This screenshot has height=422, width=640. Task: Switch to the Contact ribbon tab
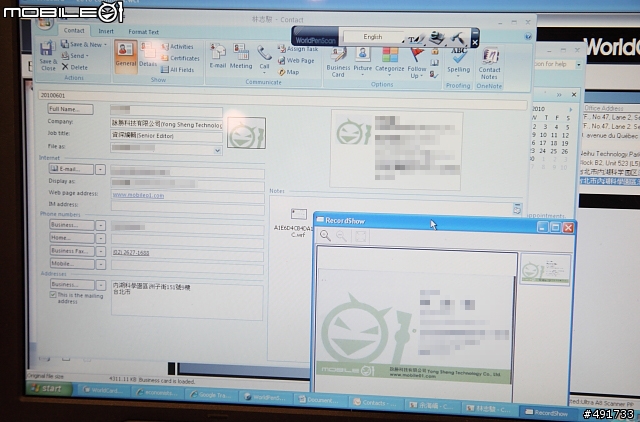coord(74,30)
